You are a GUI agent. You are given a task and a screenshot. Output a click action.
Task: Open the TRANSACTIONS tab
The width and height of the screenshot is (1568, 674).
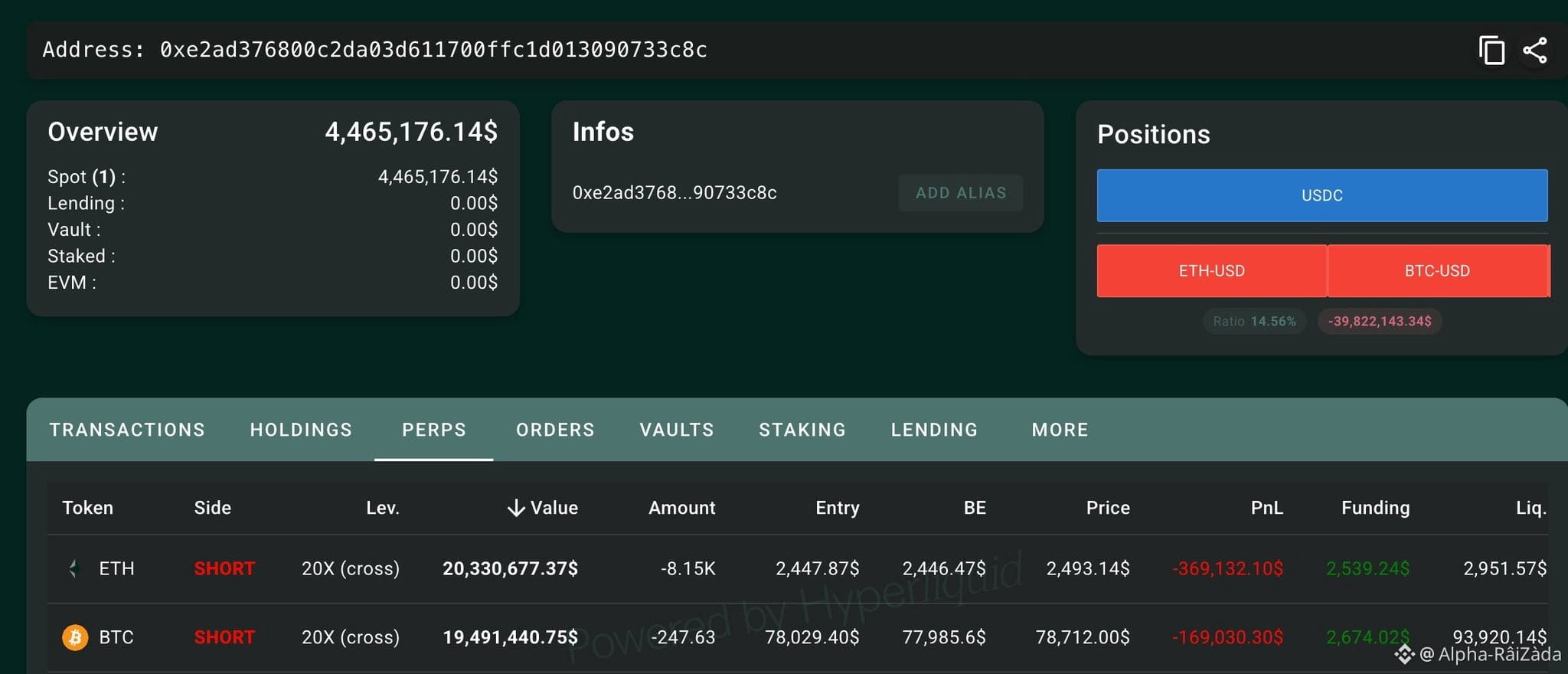[127, 430]
